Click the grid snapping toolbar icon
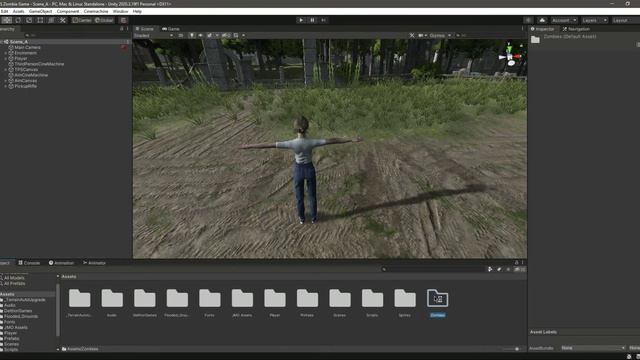Viewport: 640px width, 360px height. point(123,20)
